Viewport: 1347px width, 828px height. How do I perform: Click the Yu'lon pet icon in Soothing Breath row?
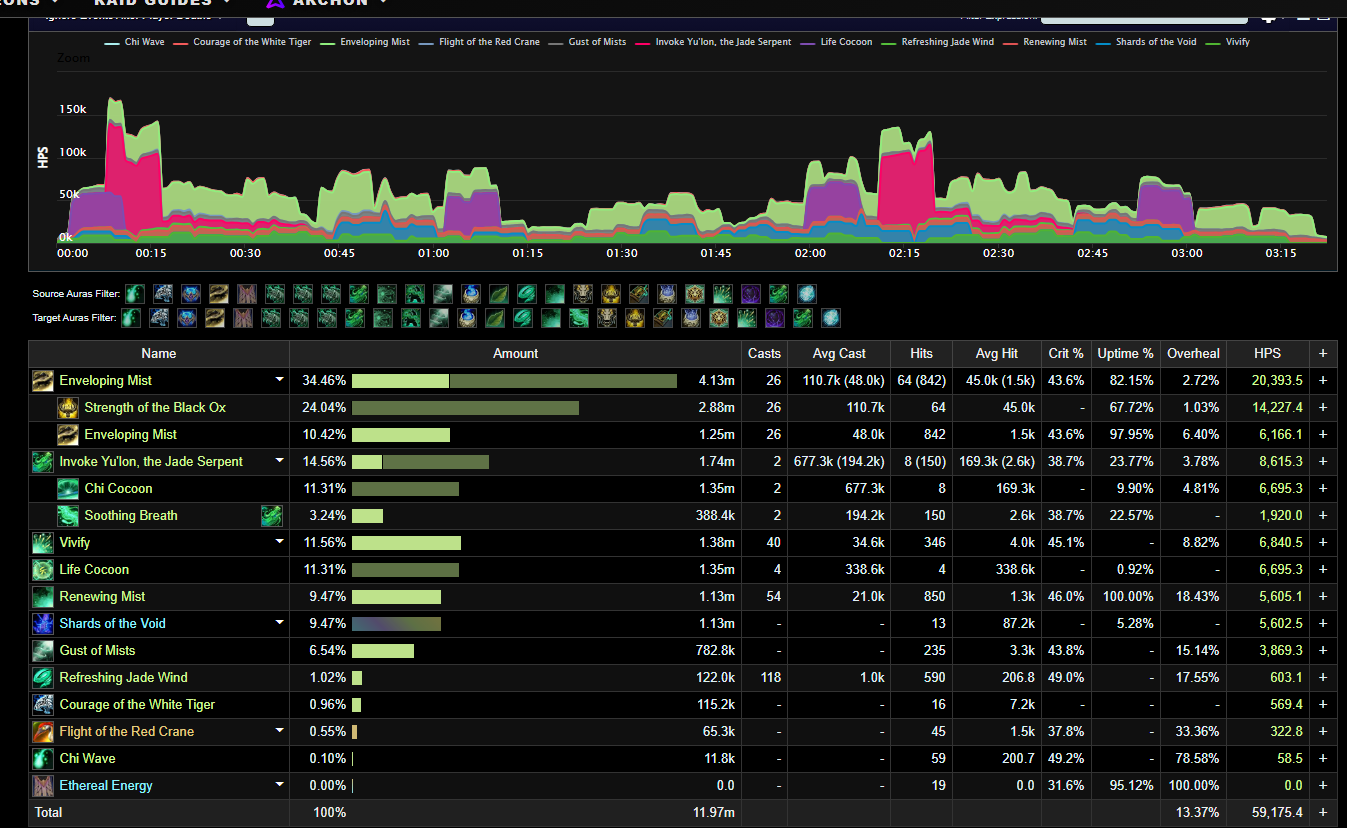(x=272, y=515)
